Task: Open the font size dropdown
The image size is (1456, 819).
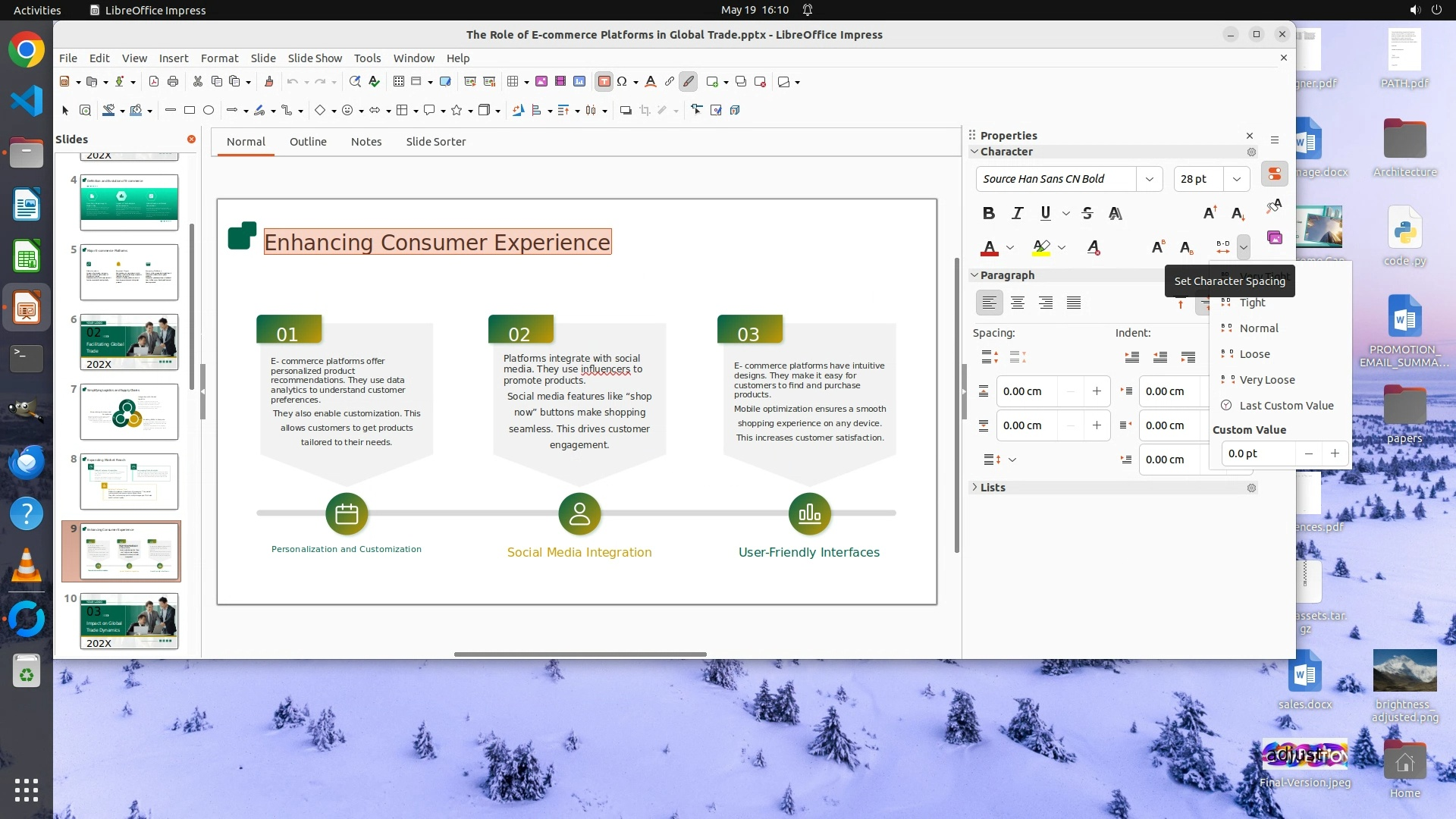Action: (x=1236, y=179)
